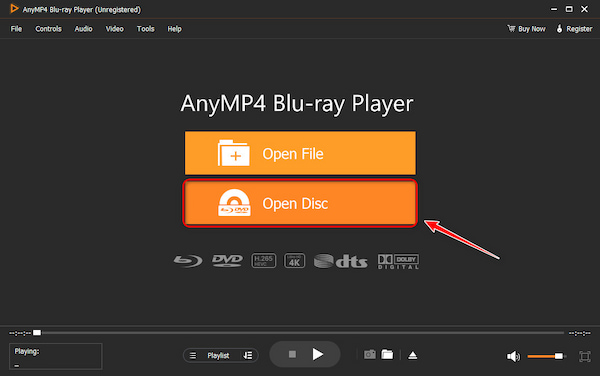Click the shopping cart icon
The image size is (600, 376).
pyautogui.click(x=511, y=28)
